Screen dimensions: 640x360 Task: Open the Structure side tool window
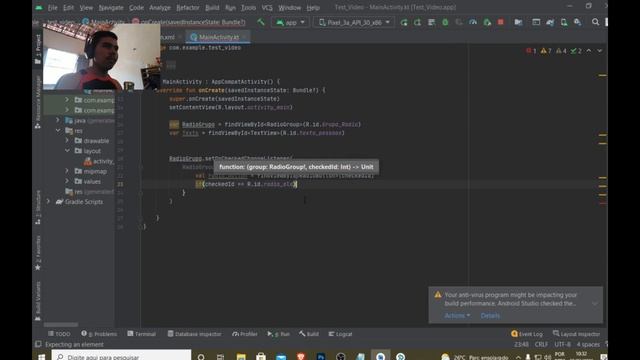(x=38, y=207)
